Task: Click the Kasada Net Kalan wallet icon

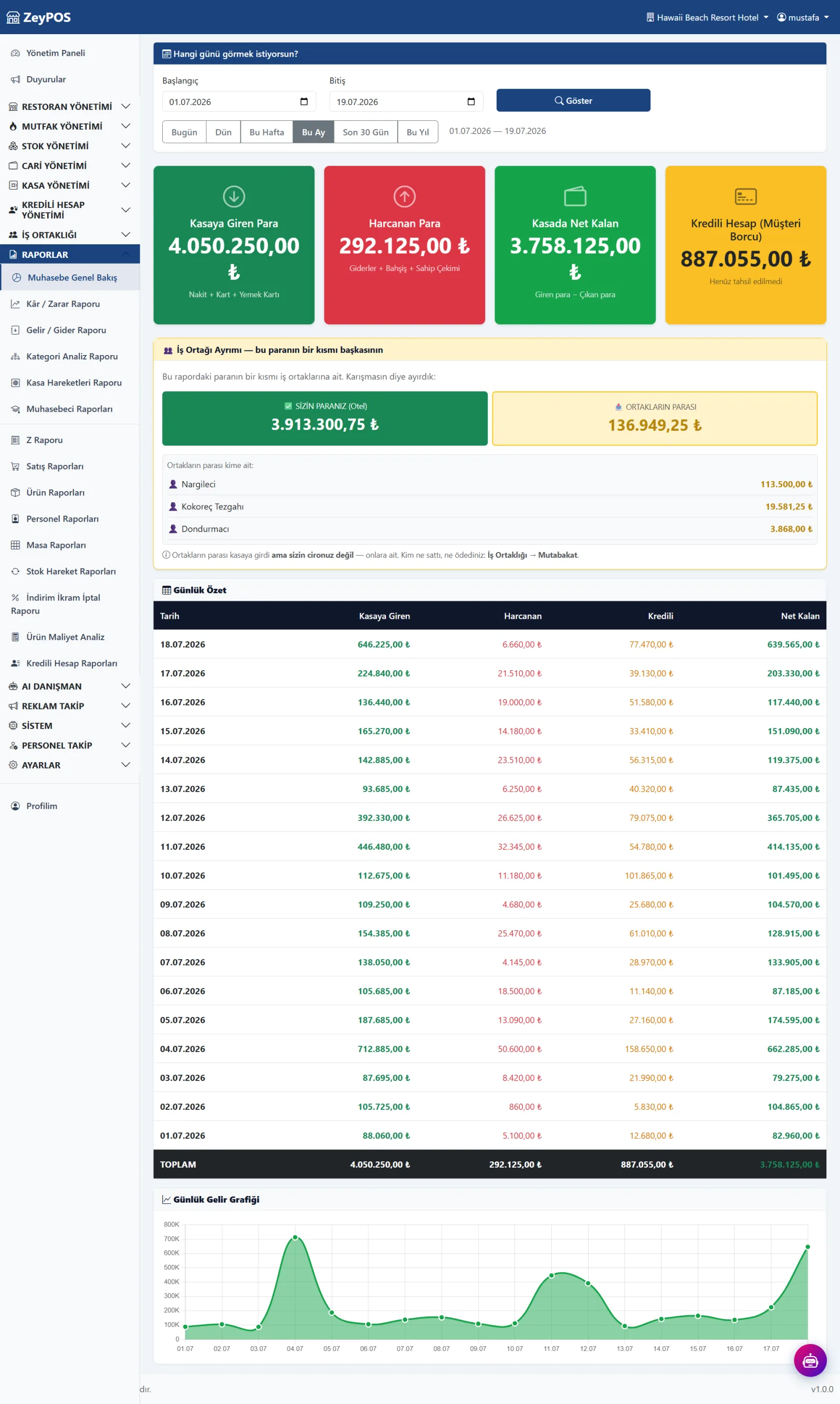Action: click(575, 196)
